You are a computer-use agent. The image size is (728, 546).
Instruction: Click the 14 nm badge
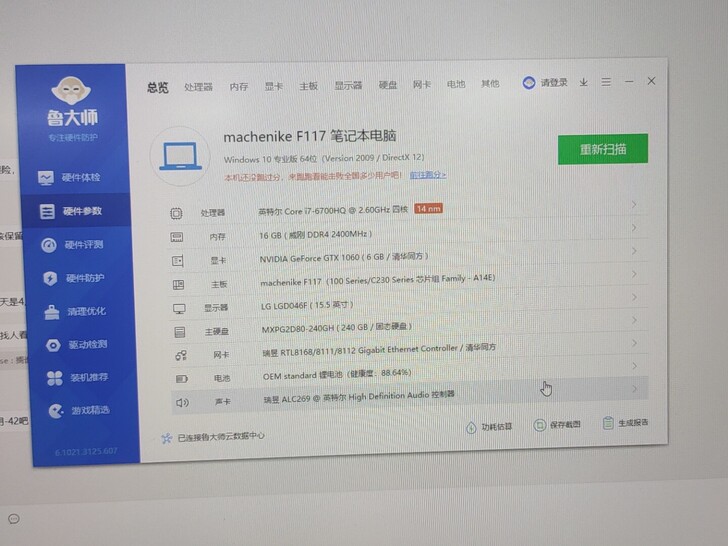(x=428, y=208)
